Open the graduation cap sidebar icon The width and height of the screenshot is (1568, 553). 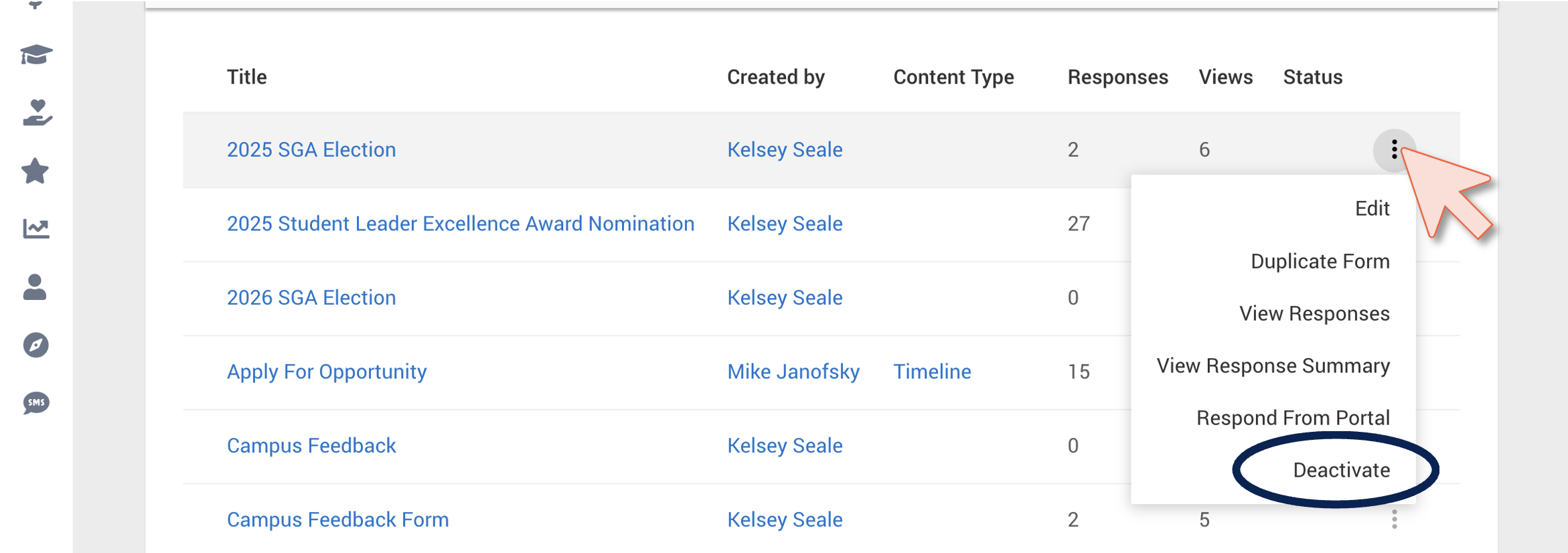click(36, 55)
